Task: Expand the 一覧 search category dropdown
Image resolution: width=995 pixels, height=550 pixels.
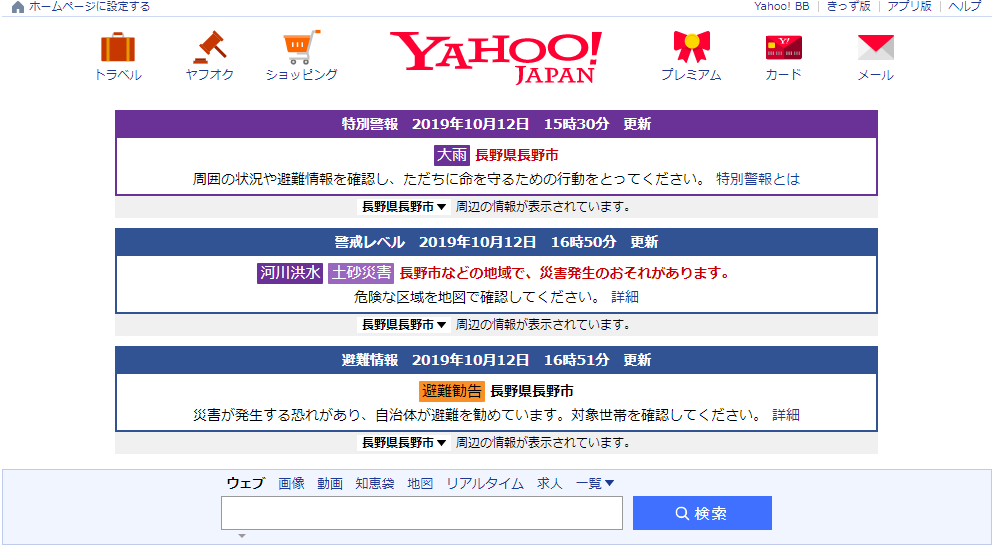Action: 595,483
